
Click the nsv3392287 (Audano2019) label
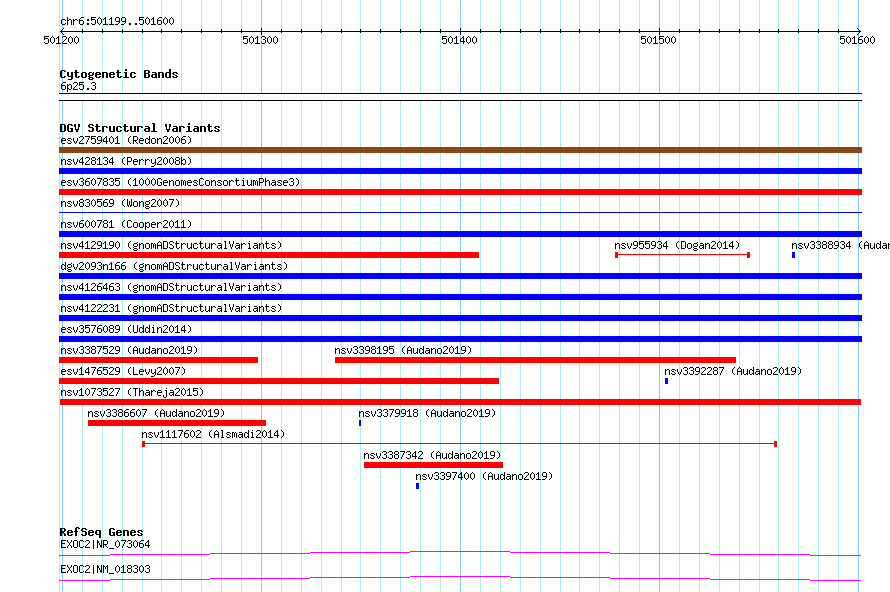click(x=733, y=371)
